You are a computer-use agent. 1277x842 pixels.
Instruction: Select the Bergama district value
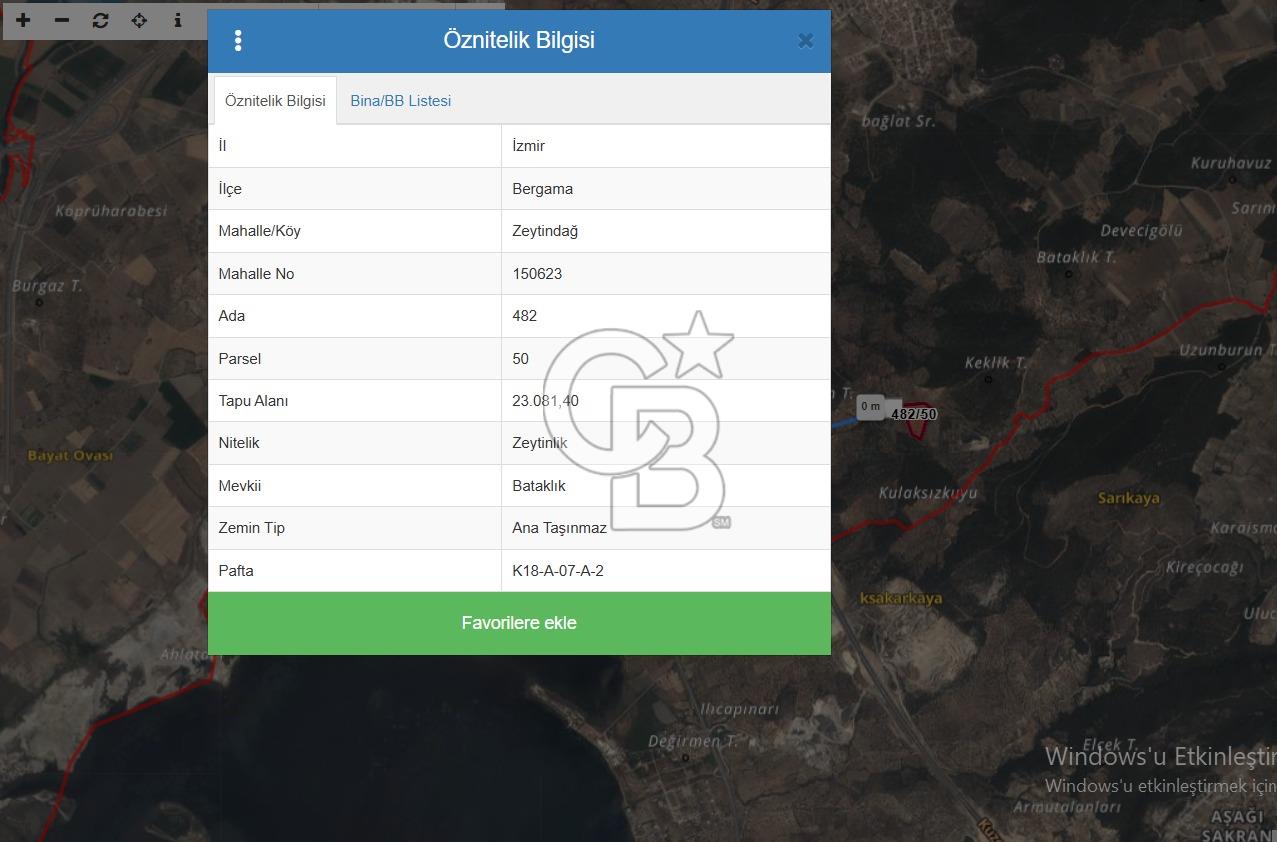(x=543, y=189)
